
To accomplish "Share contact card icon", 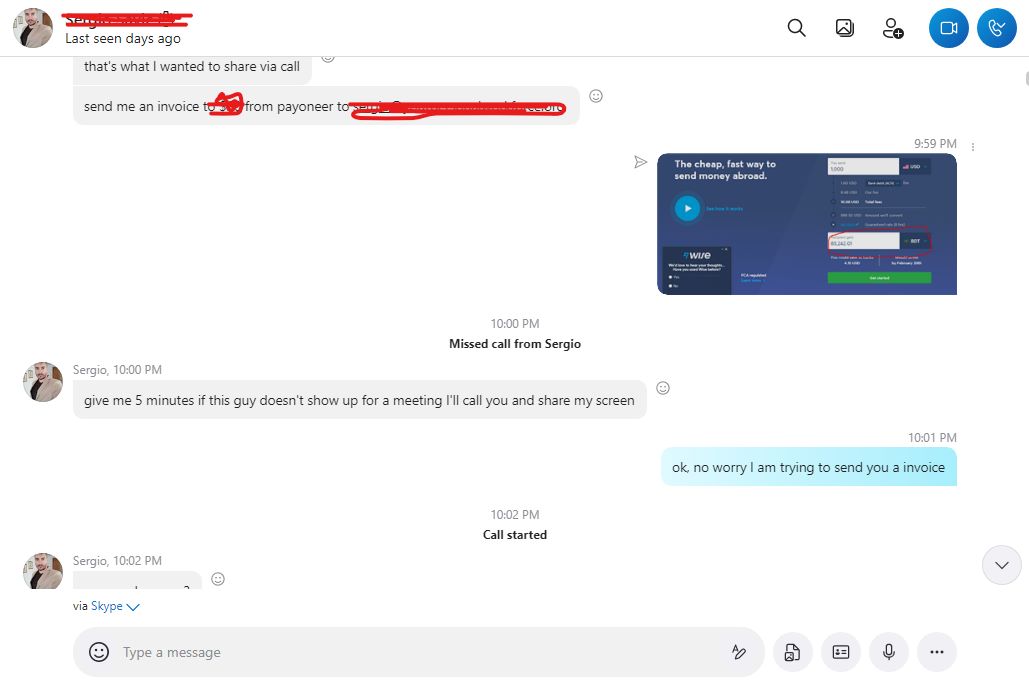I will [x=841, y=652].
